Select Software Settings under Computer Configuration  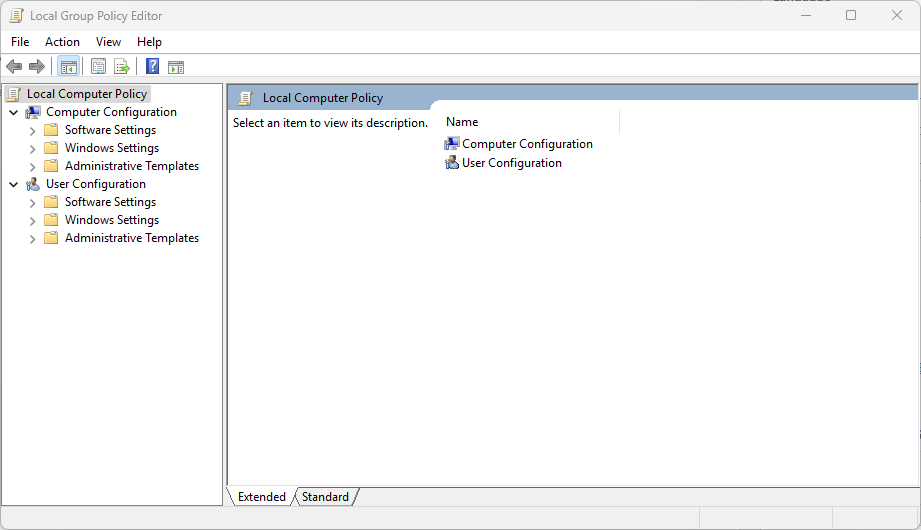110,130
